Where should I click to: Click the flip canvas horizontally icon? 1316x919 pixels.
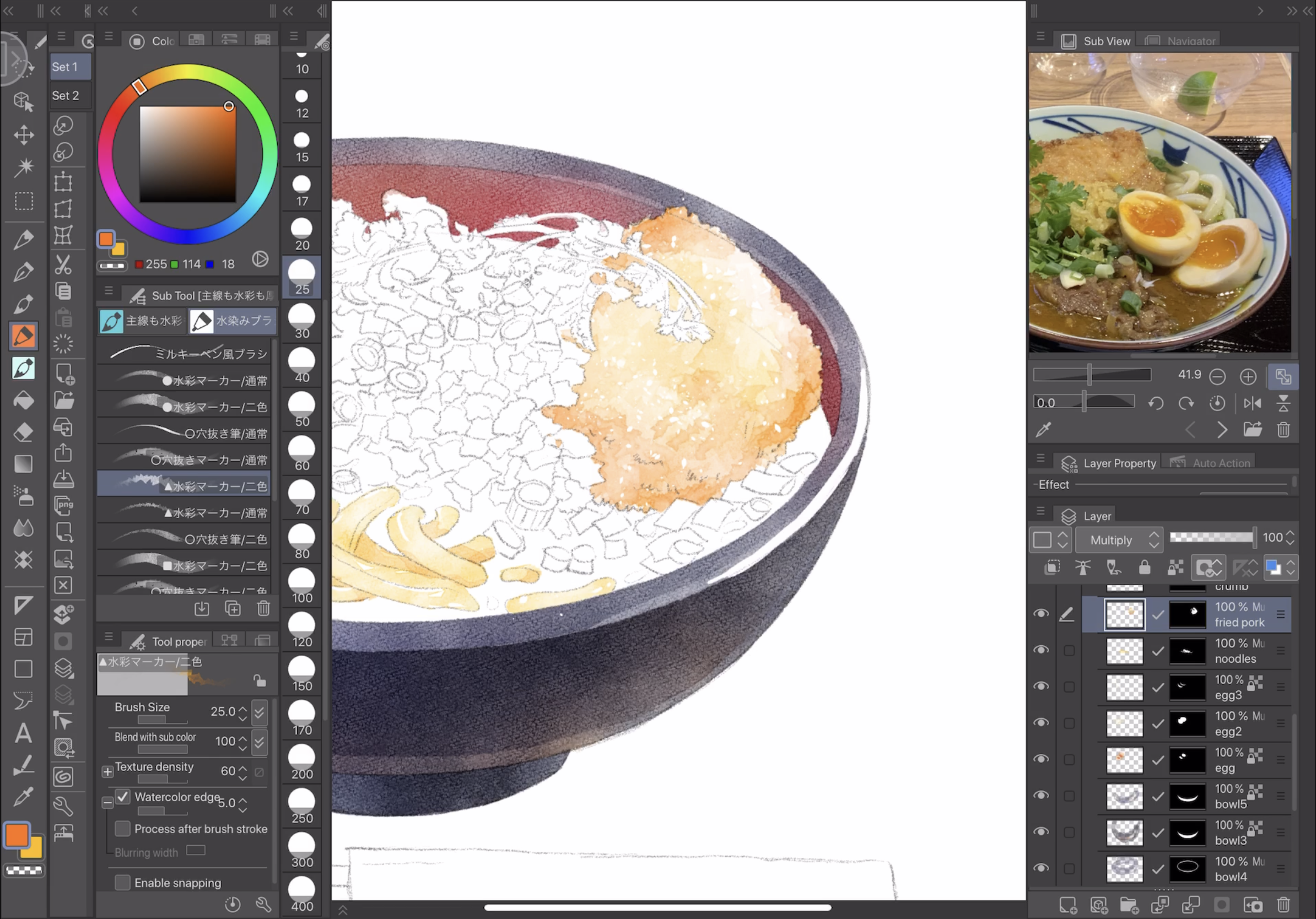(x=1253, y=403)
